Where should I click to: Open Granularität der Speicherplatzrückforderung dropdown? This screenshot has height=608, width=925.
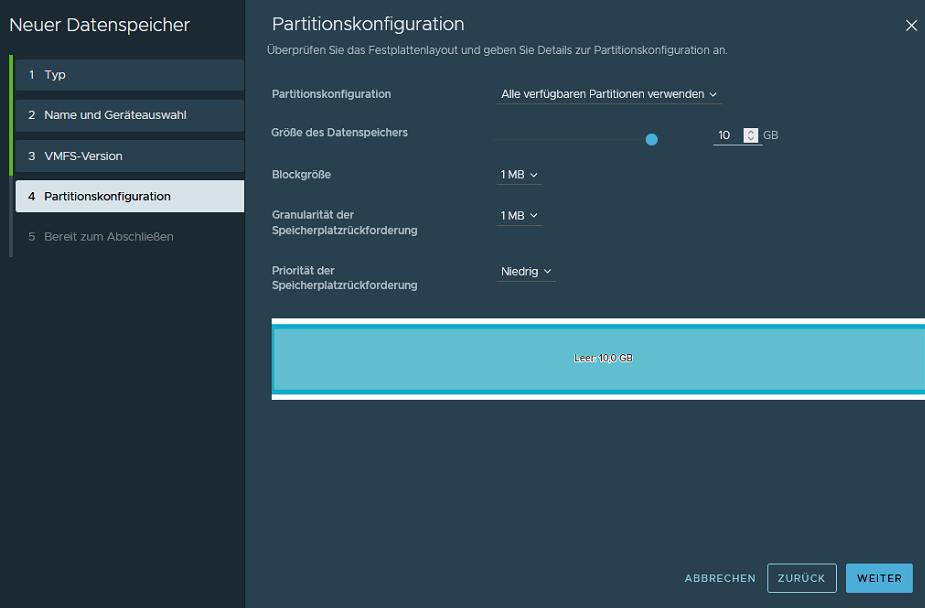click(x=519, y=216)
